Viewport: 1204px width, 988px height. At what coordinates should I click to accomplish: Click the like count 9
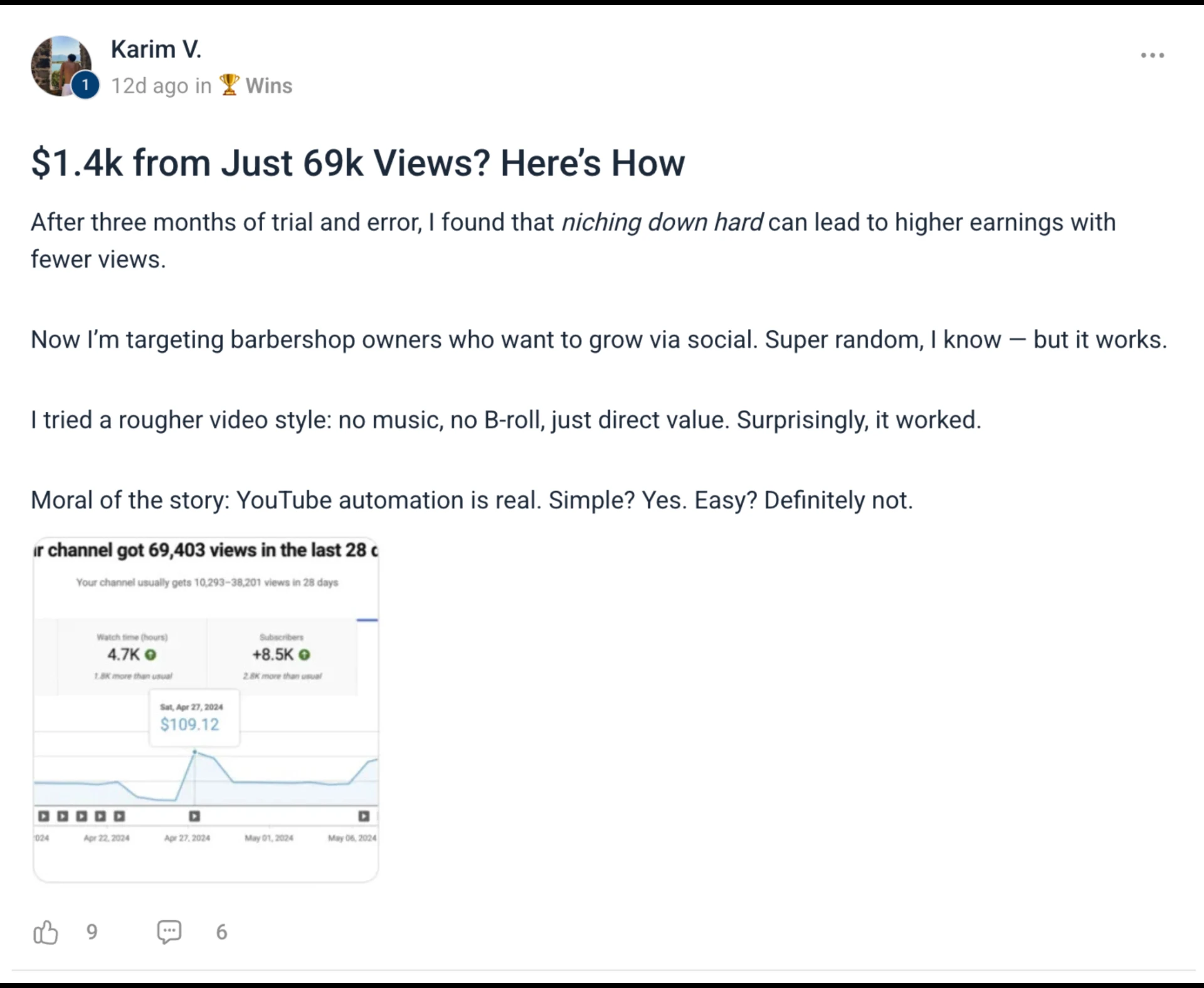[x=92, y=932]
